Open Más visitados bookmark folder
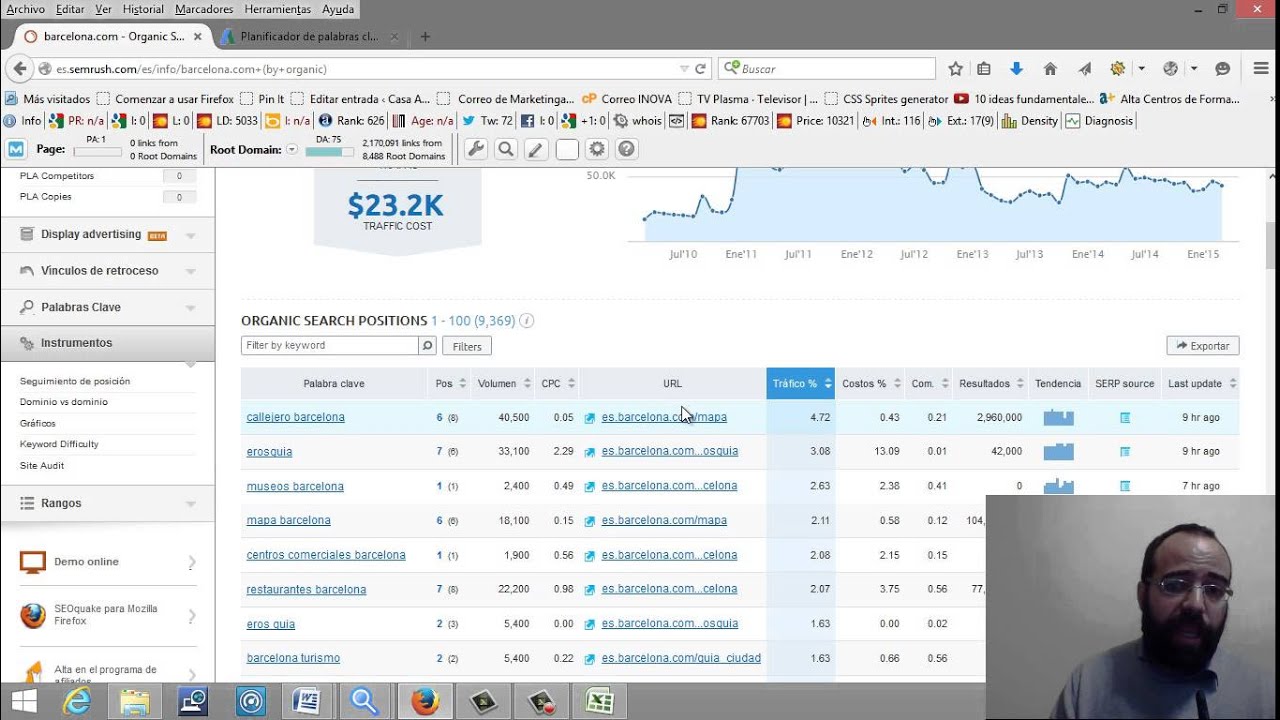The height and width of the screenshot is (720, 1280). click(x=48, y=99)
